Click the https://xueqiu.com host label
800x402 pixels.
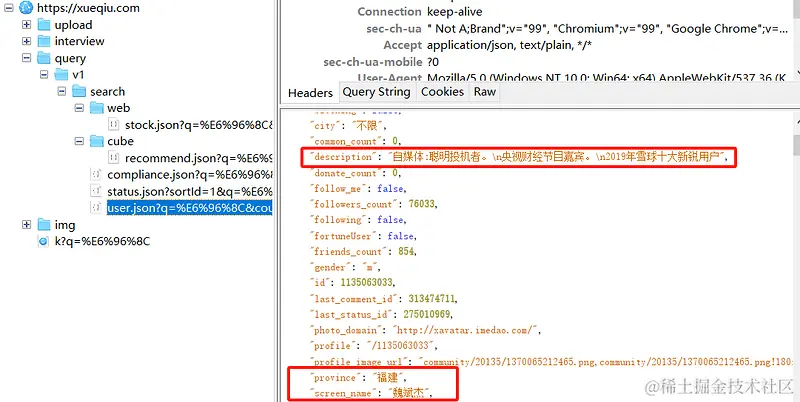(88, 8)
